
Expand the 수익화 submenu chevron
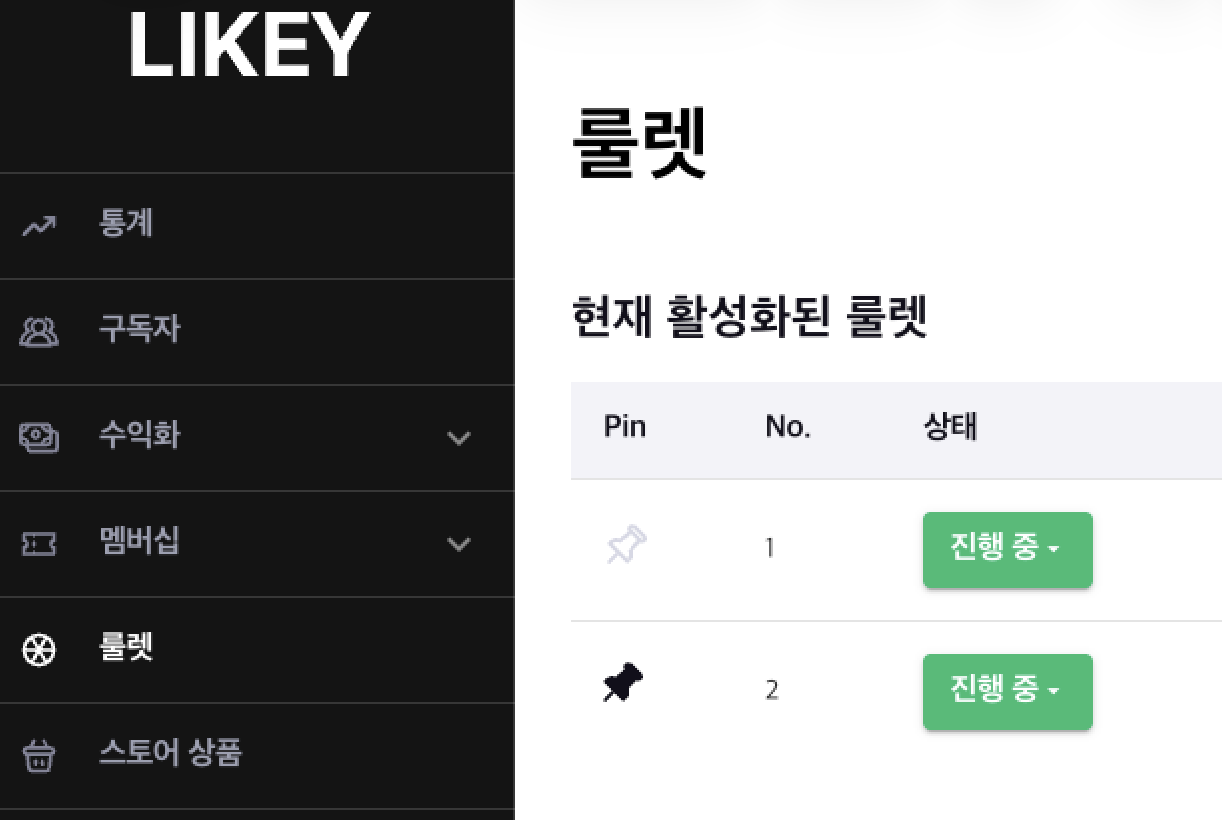click(x=459, y=438)
